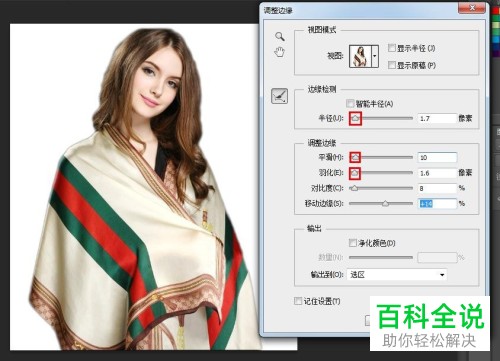Click the 半径 value field showing 1.7
The image size is (500, 361).
(437, 118)
